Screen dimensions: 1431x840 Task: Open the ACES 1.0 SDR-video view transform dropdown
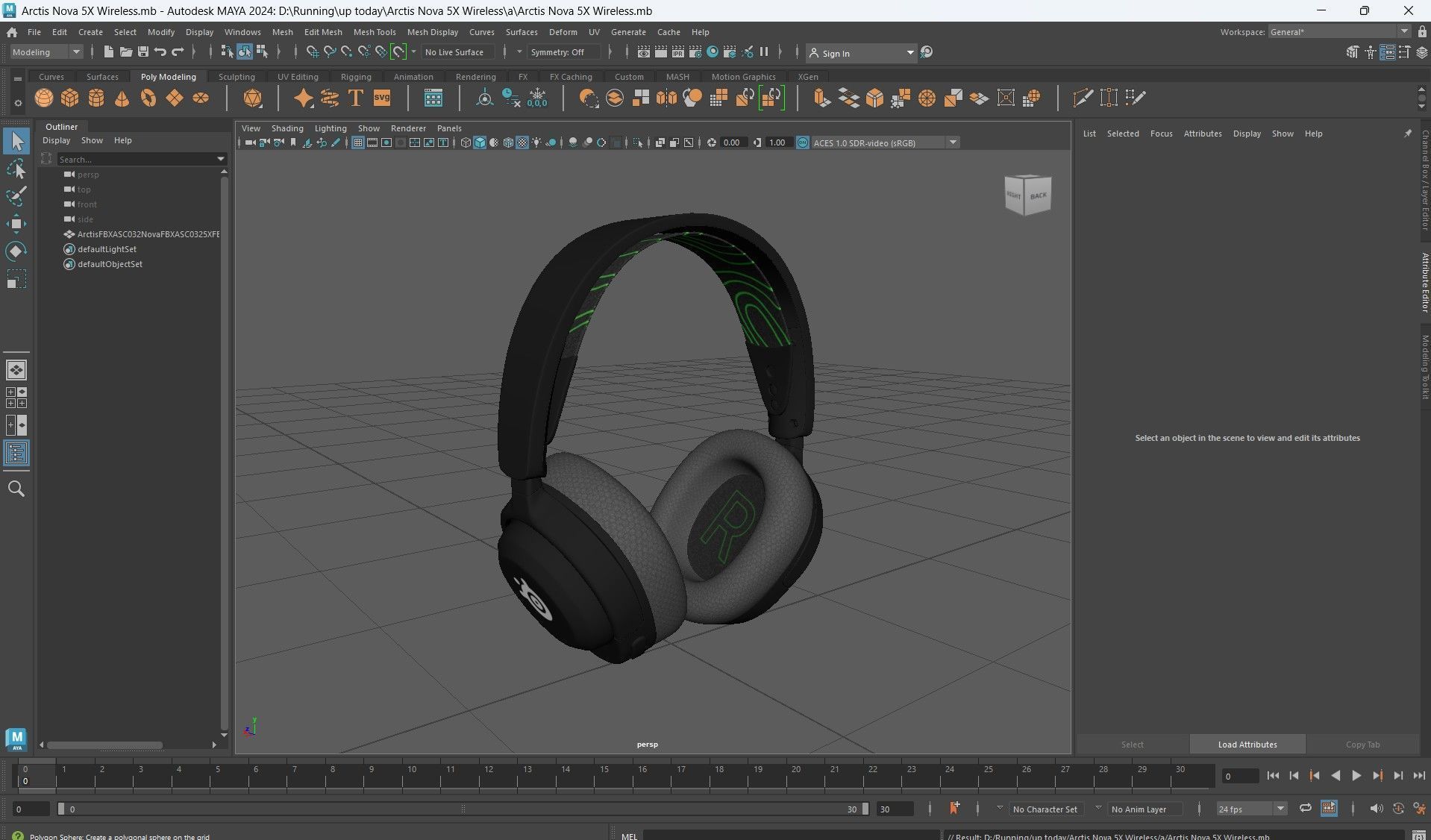point(885,142)
